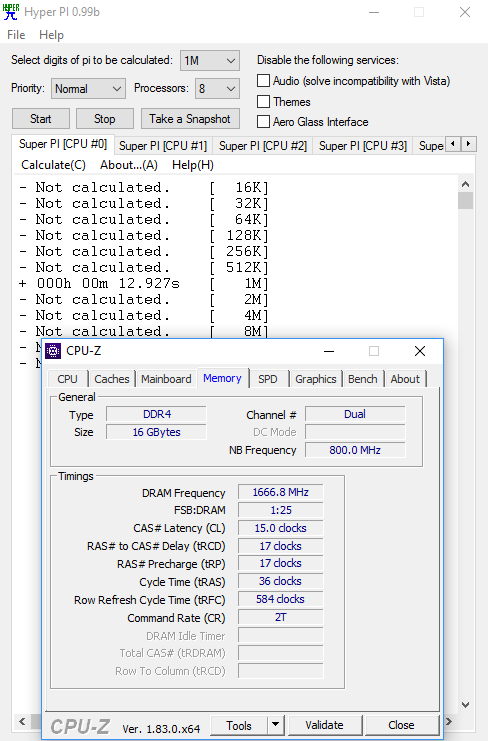Click the CPU-Z Close button
The image size is (488, 741).
pos(402,725)
